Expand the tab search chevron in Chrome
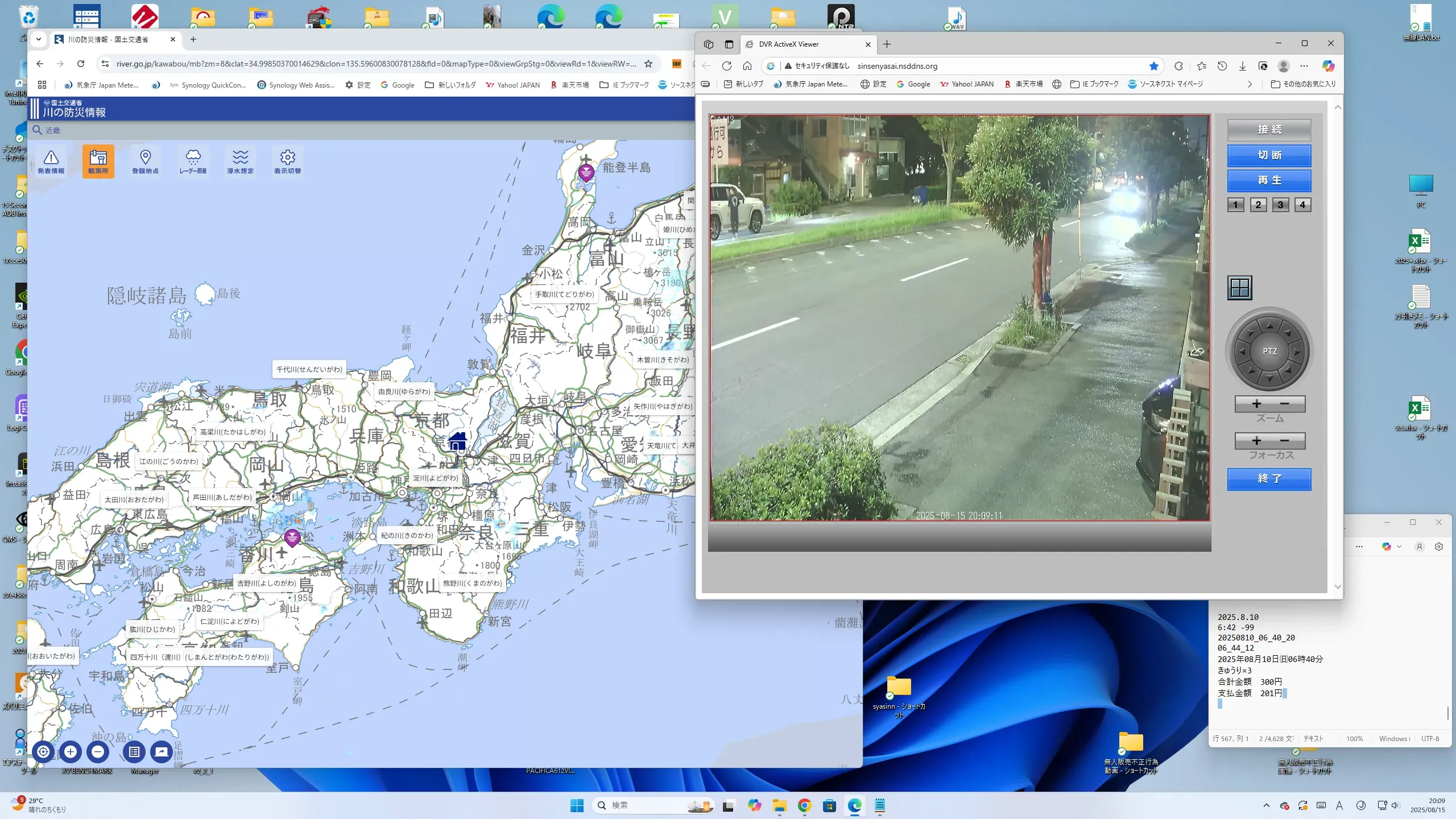Image resolution: width=1456 pixels, height=819 pixels. pyautogui.click(x=38, y=39)
